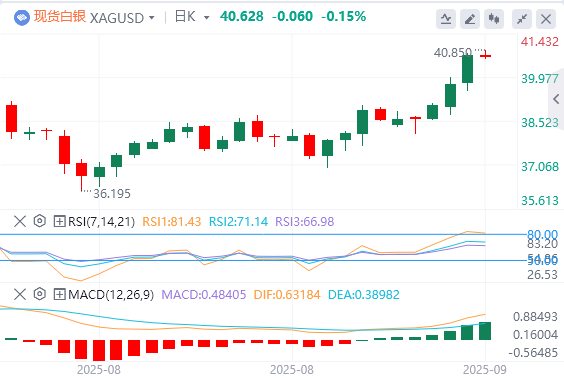Expand the side panel with left chevron

click(556, 99)
